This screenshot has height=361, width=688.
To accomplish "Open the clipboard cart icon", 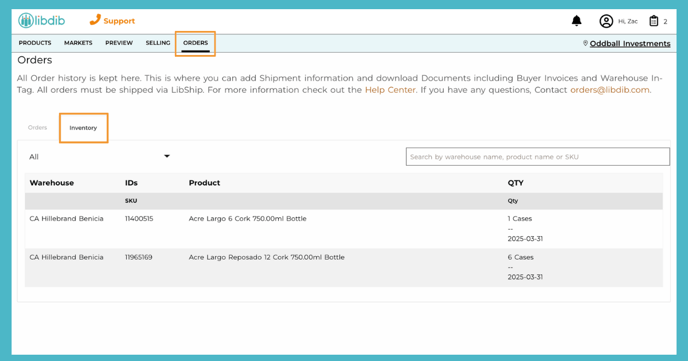I will (654, 21).
